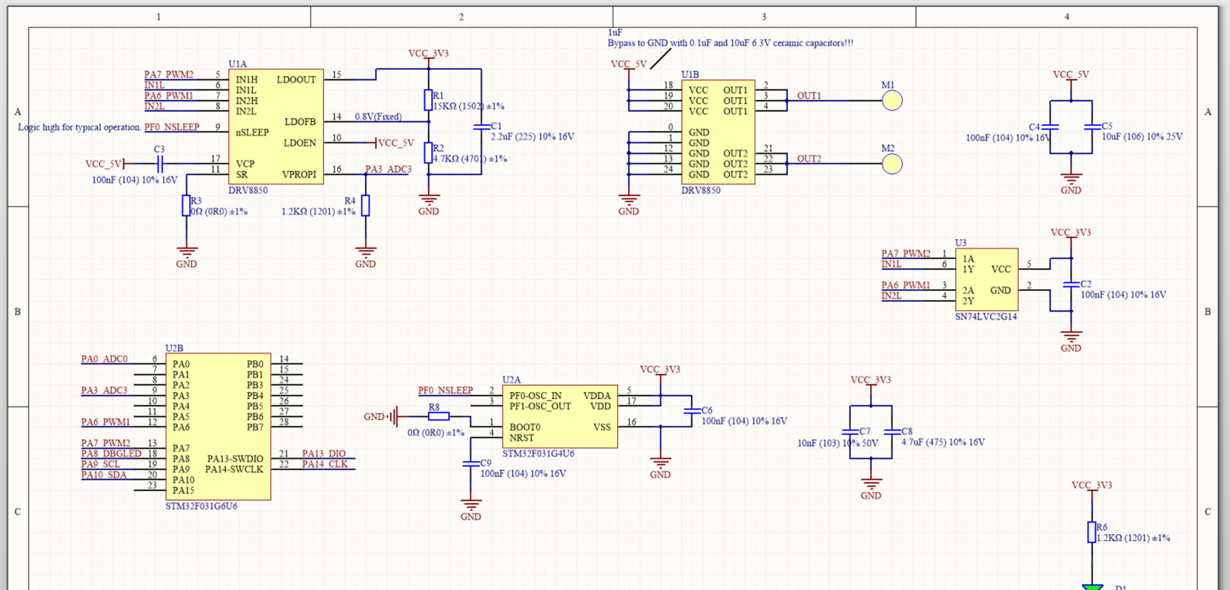Viewport: 1230px width, 590px height.
Task: Click the M2 motor pad circle
Action: pos(891,164)
